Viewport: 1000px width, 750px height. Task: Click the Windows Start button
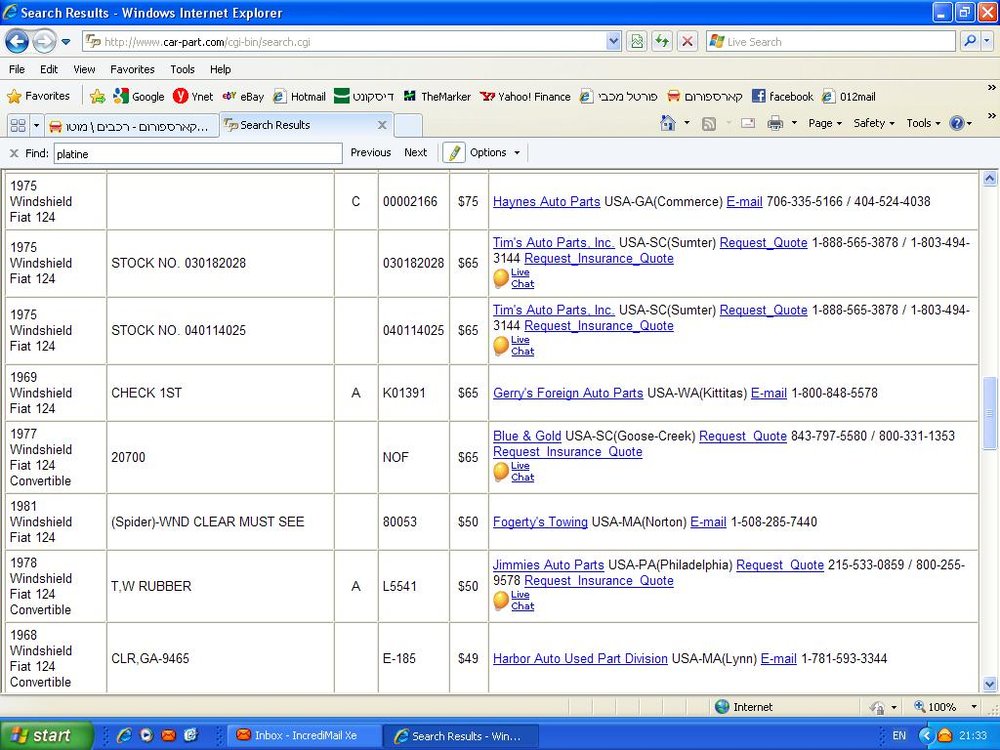click(46, 735)
